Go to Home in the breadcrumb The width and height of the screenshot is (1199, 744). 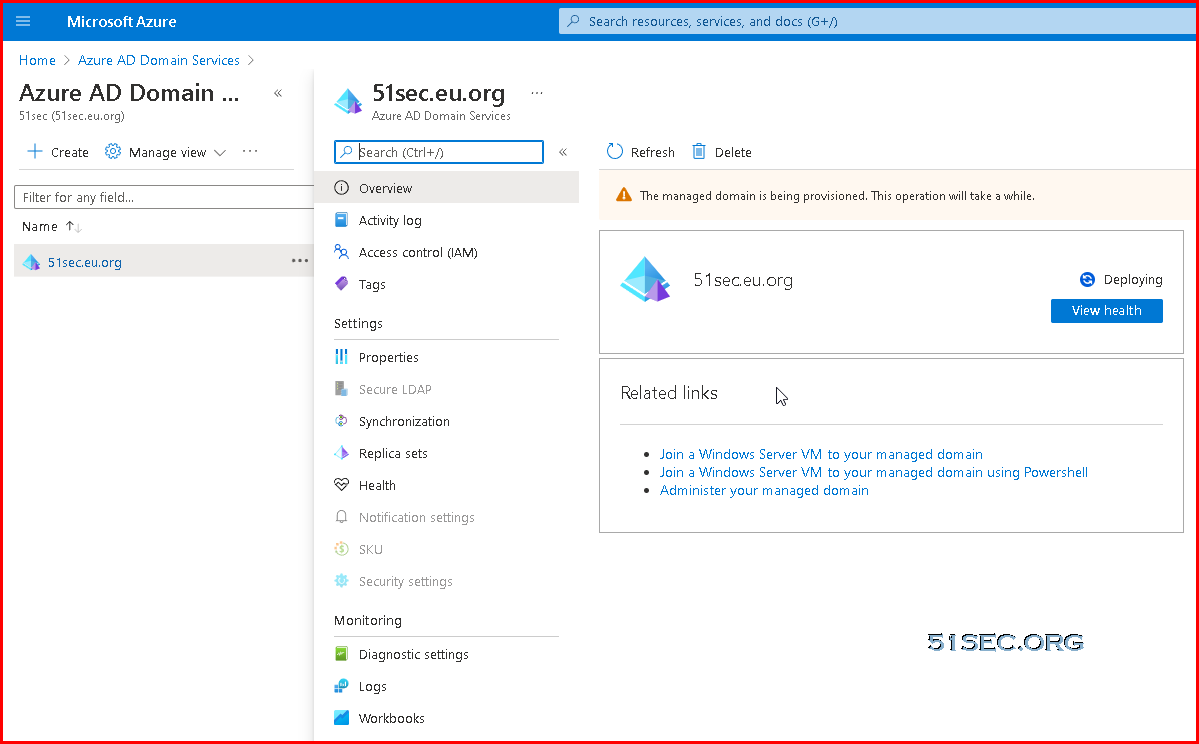tap(37, 60)
